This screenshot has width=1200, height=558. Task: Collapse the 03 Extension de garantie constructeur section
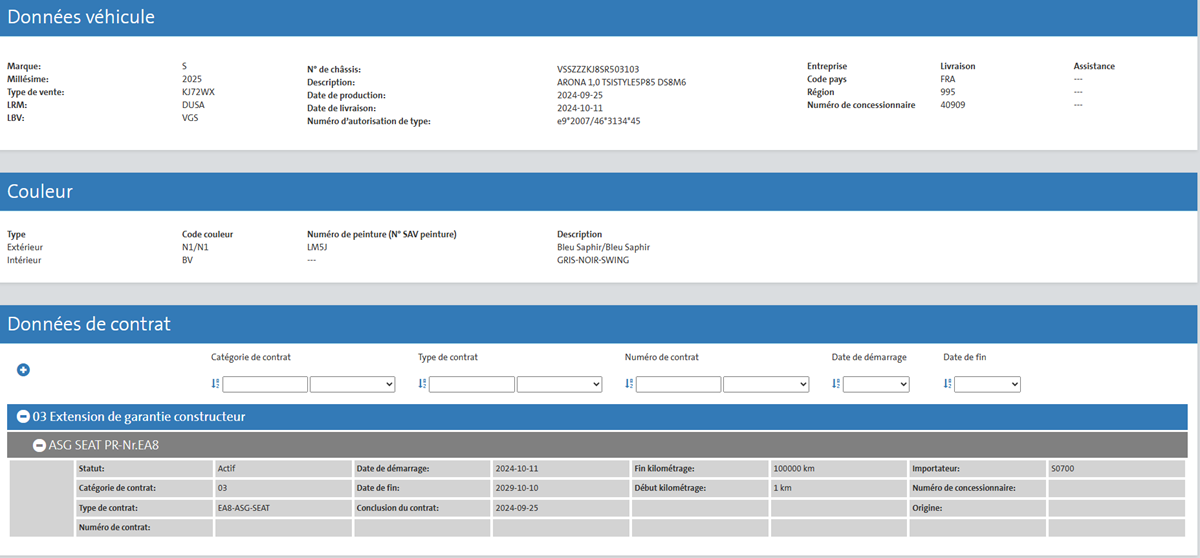pos(23,417)
